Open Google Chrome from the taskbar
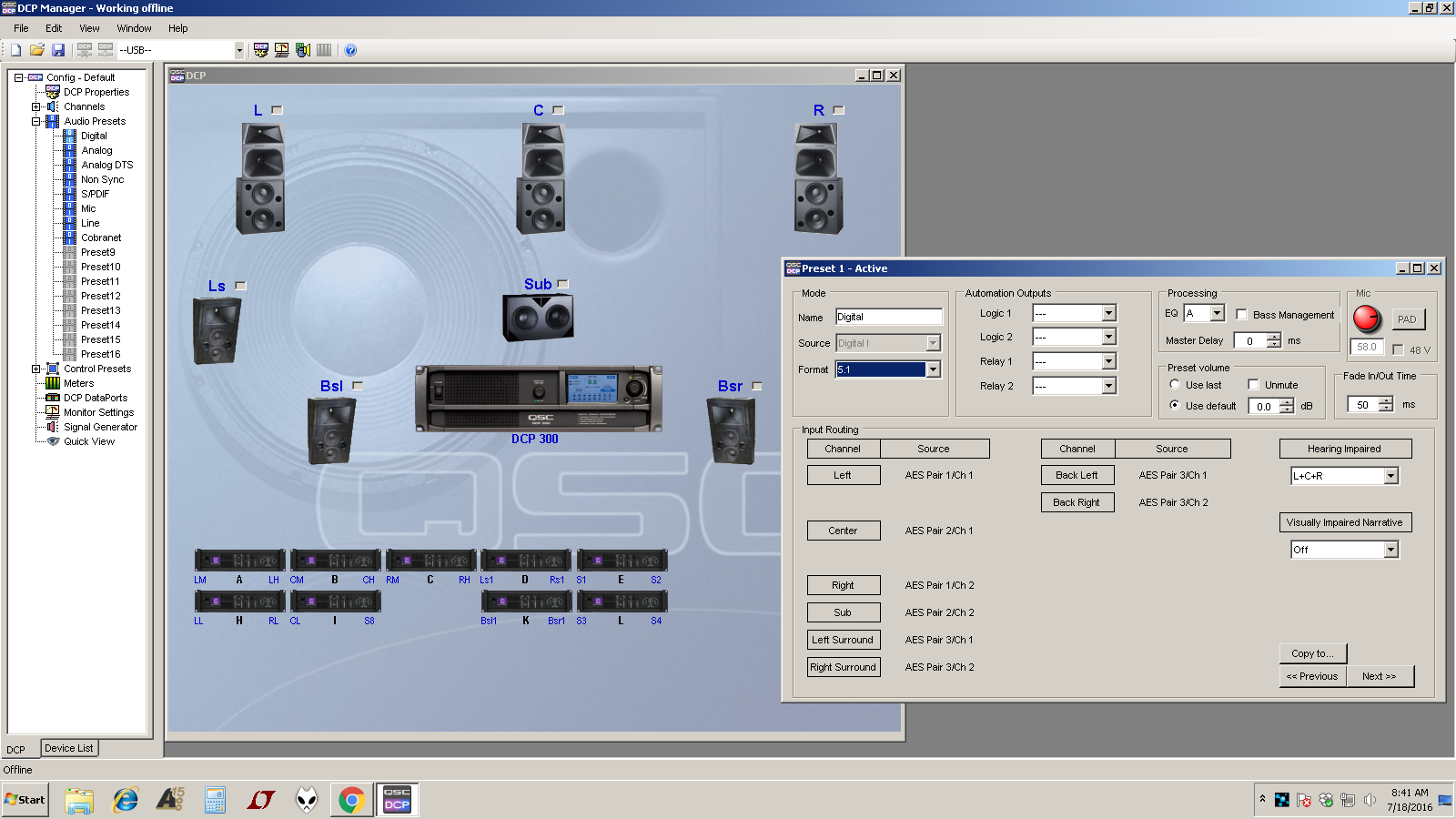This screenshot has width=1456, height=819. [x=351, y=800]
